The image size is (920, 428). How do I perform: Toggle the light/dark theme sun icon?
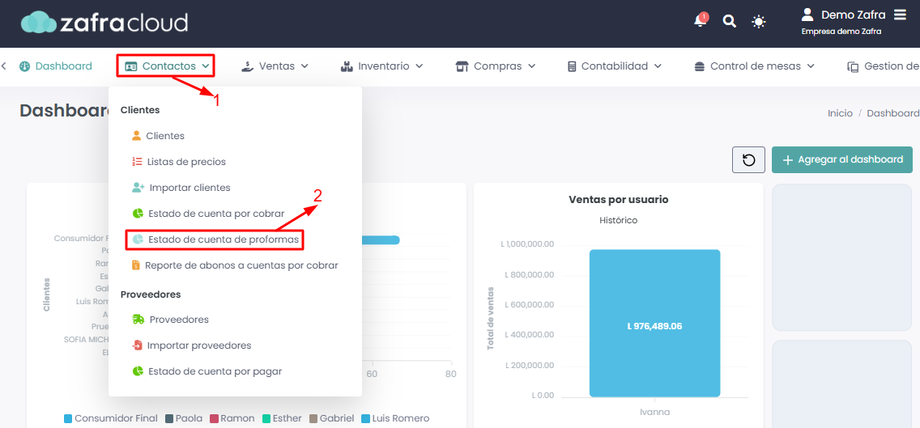pyautogui.click(x=759, y=22)
